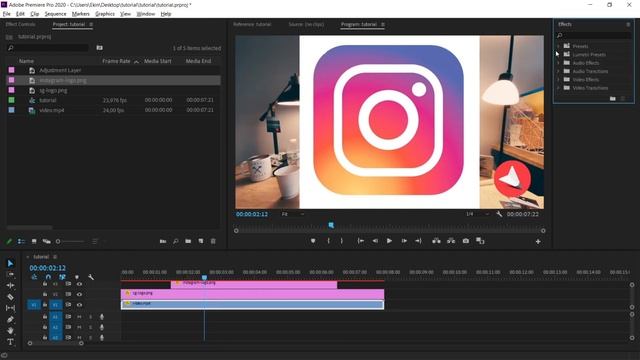Switch Project panel to Freeform View
The height and width of the screenshot is (360, 640).
[x=47, y=242]
